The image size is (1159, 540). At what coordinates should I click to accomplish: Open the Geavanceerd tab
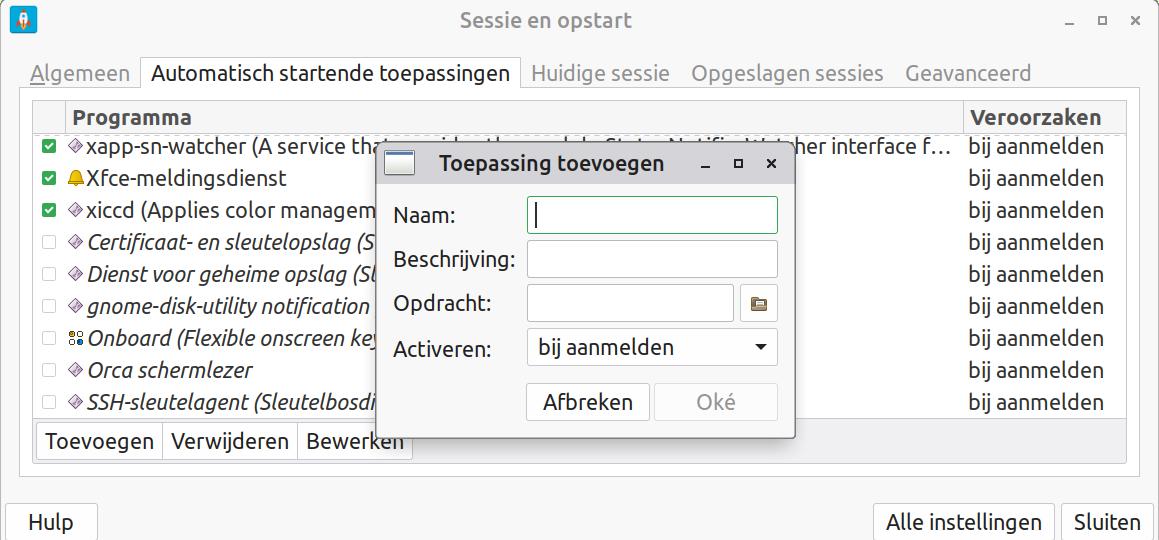coord(968,74)
